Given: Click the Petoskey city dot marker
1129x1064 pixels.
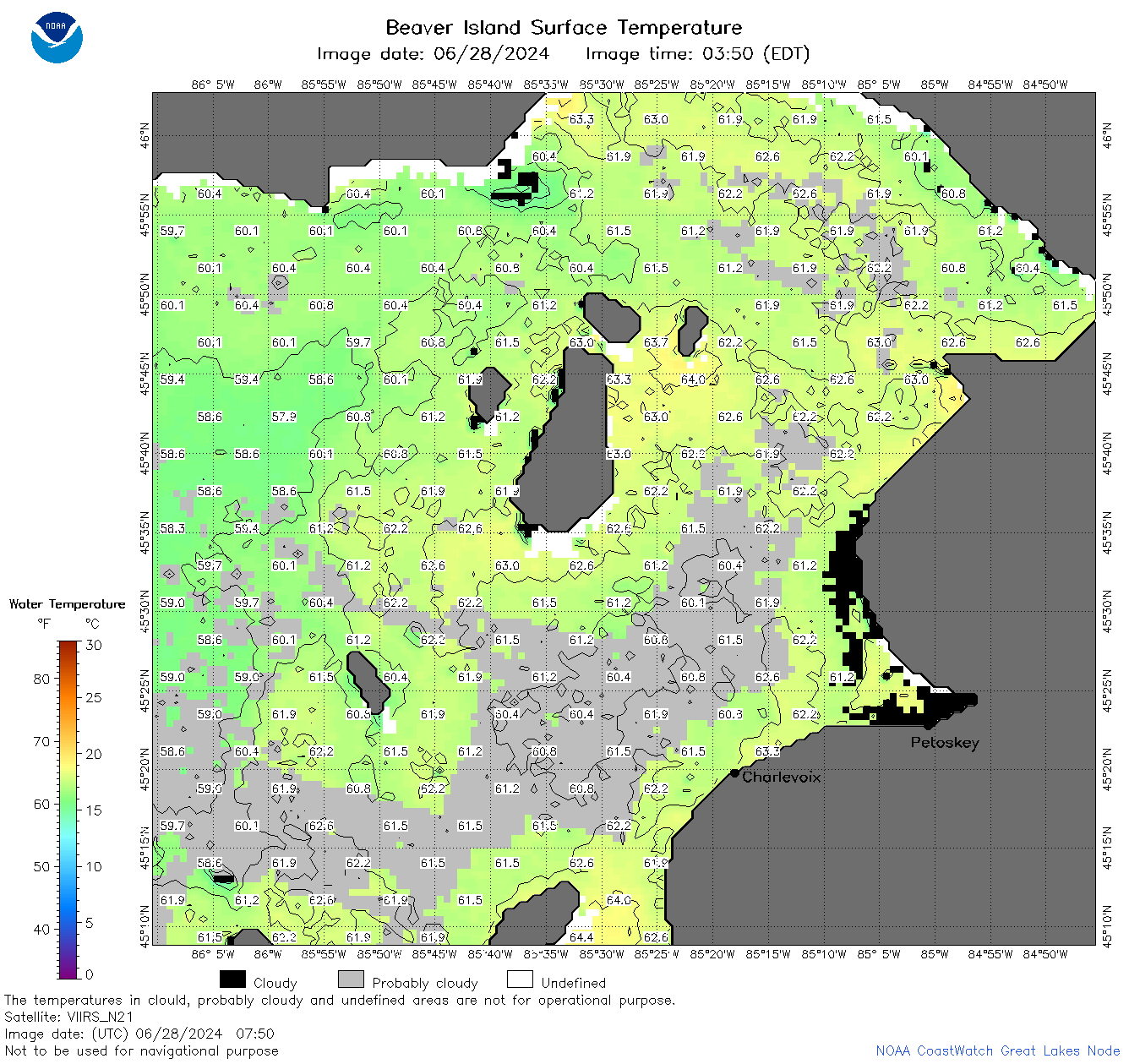Looking at the screenshot, I should pyautogui.click(x=928, y=725).
